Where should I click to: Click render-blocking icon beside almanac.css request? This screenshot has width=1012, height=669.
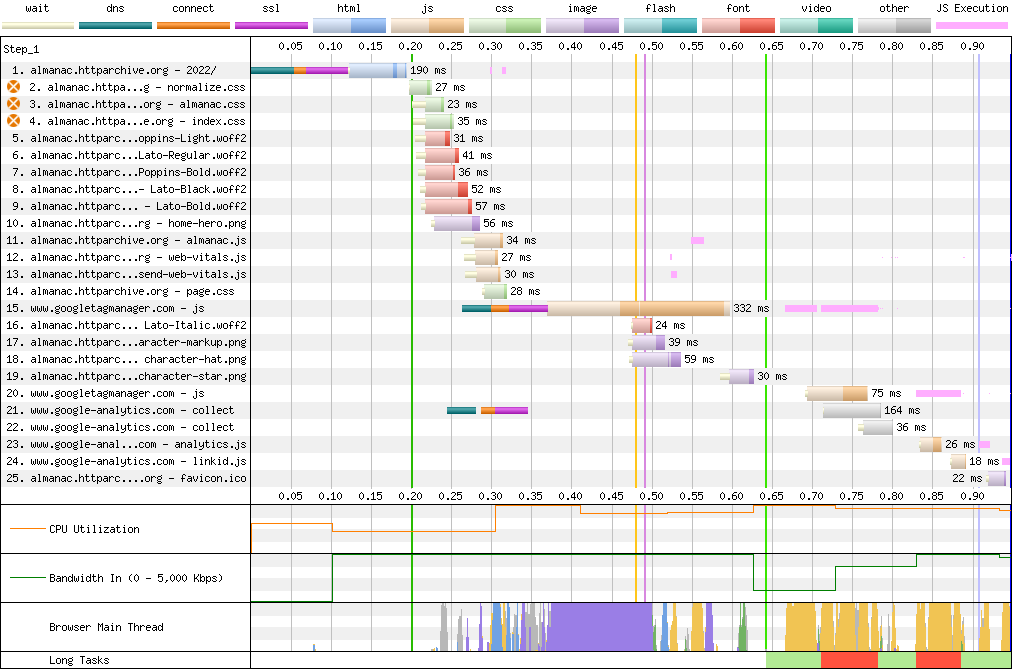(14, 104)
